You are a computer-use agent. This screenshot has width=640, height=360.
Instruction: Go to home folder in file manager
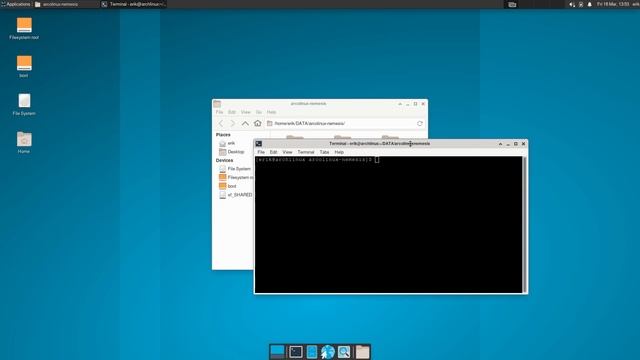pyautogui.click(x=258, y=123)
